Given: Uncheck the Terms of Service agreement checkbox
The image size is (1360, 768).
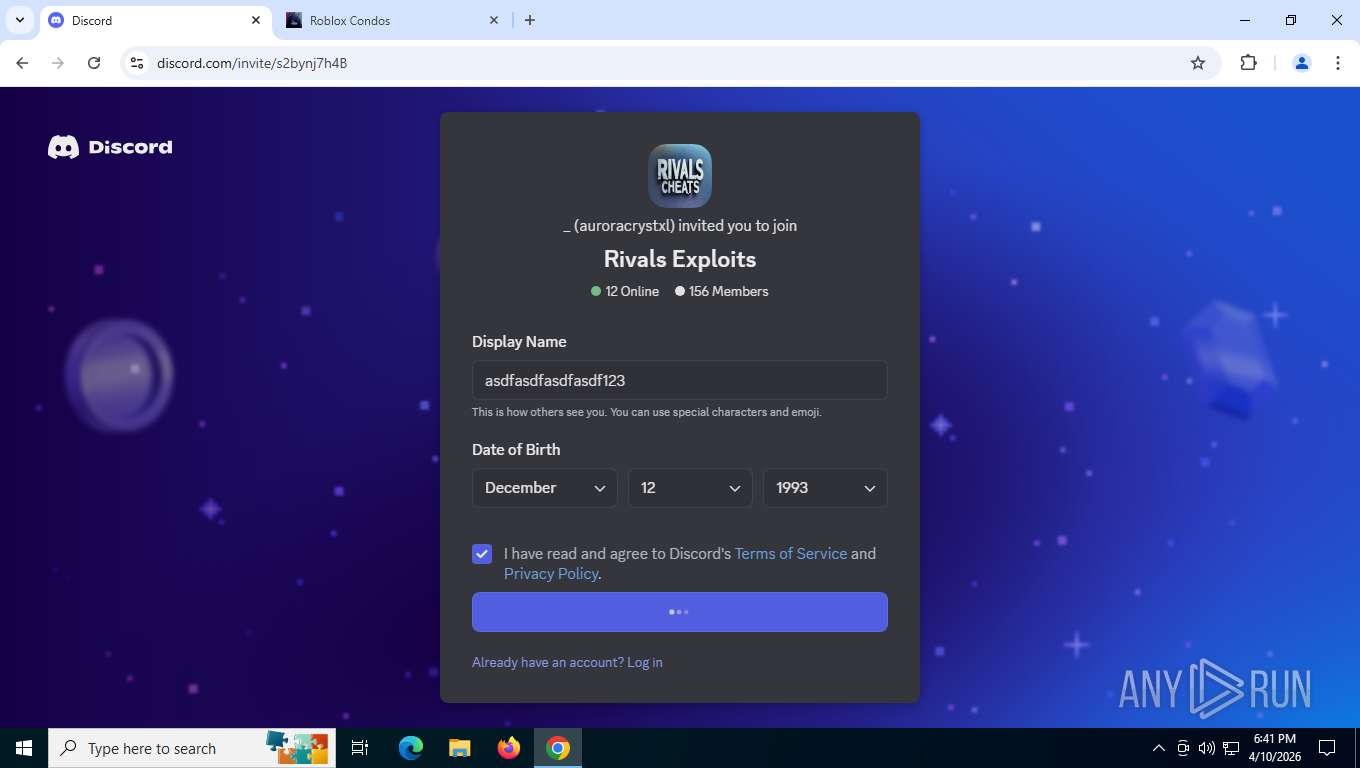Looking at the screenshot, I should [482, 554].
